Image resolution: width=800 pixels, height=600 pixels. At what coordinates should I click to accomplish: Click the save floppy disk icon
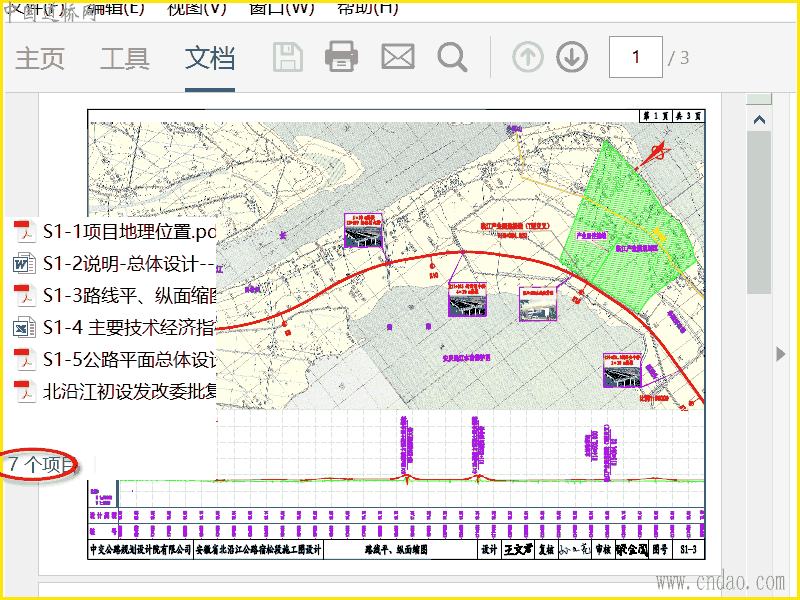(288, 57)
